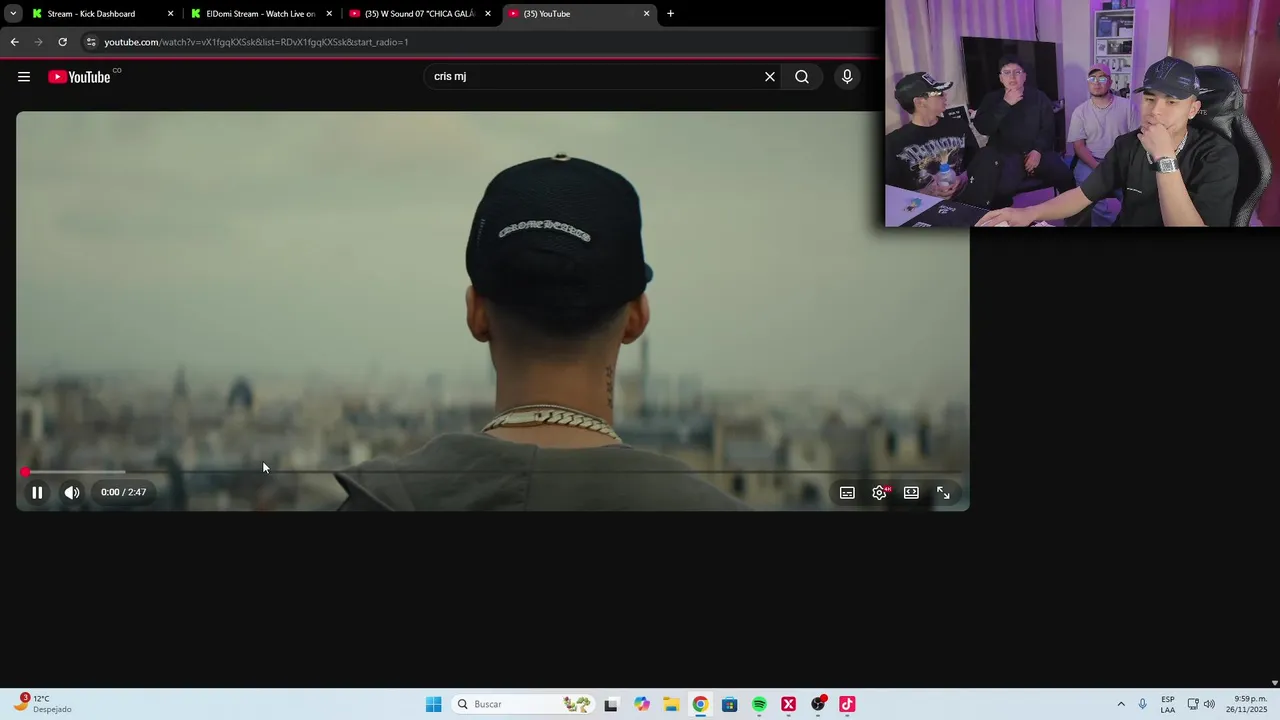Enter fullscreen on the video player
The image size is (1280, 720).
[943, 493]
